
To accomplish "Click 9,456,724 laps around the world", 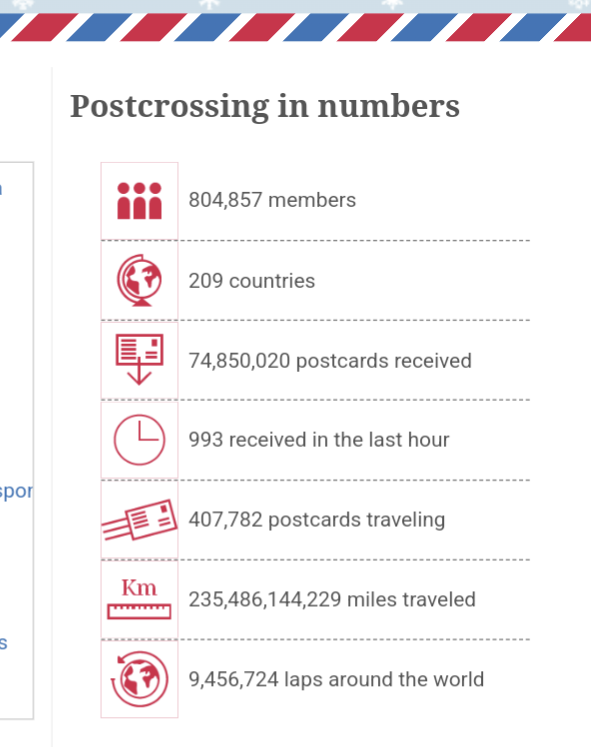I will tap(336, 679).
